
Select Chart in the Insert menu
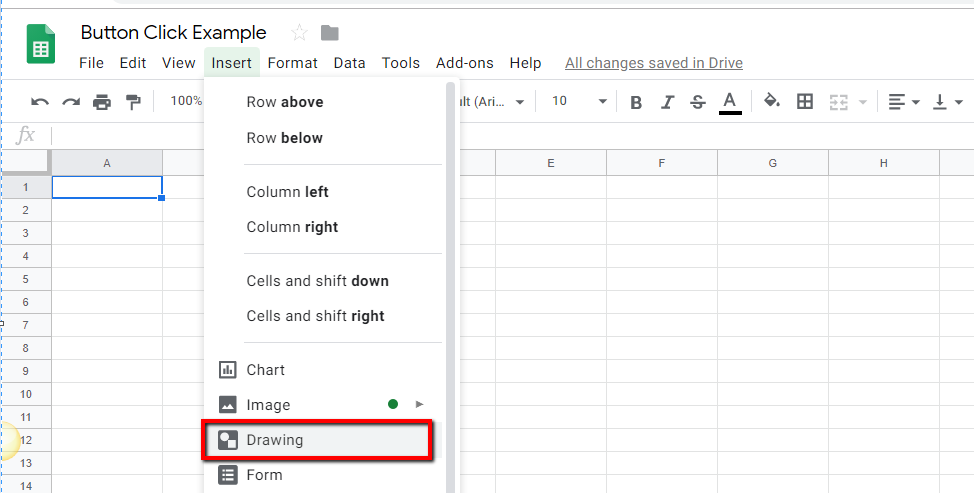click(x=266, y=370)
